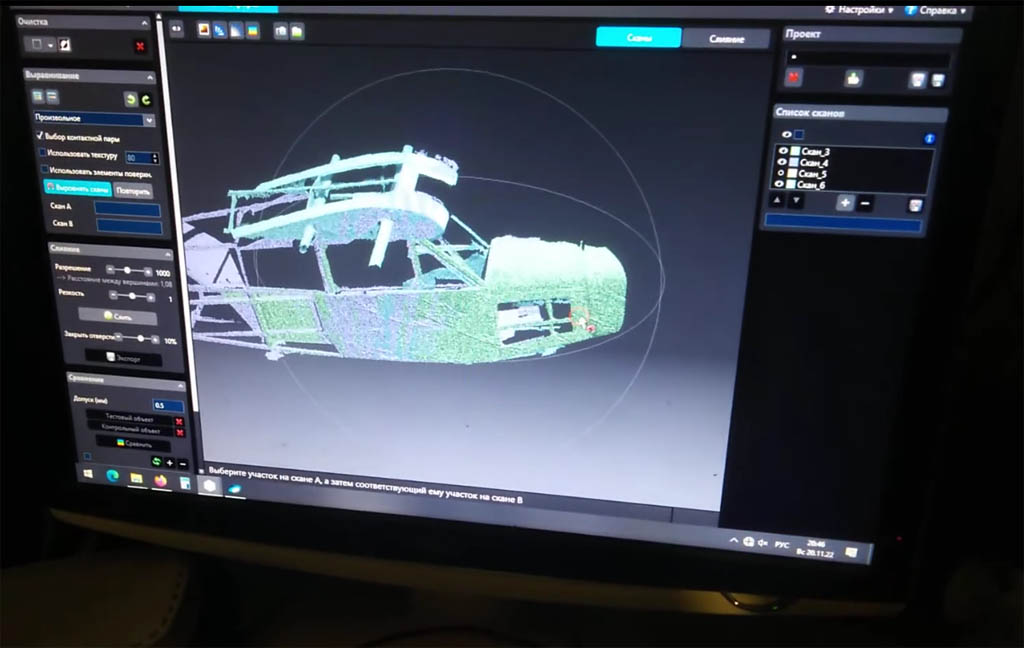Viewport: 1024px width, 648px height.
Task: Adjust the Закрыть отверстия slider handle
Action: pos(140,338)
